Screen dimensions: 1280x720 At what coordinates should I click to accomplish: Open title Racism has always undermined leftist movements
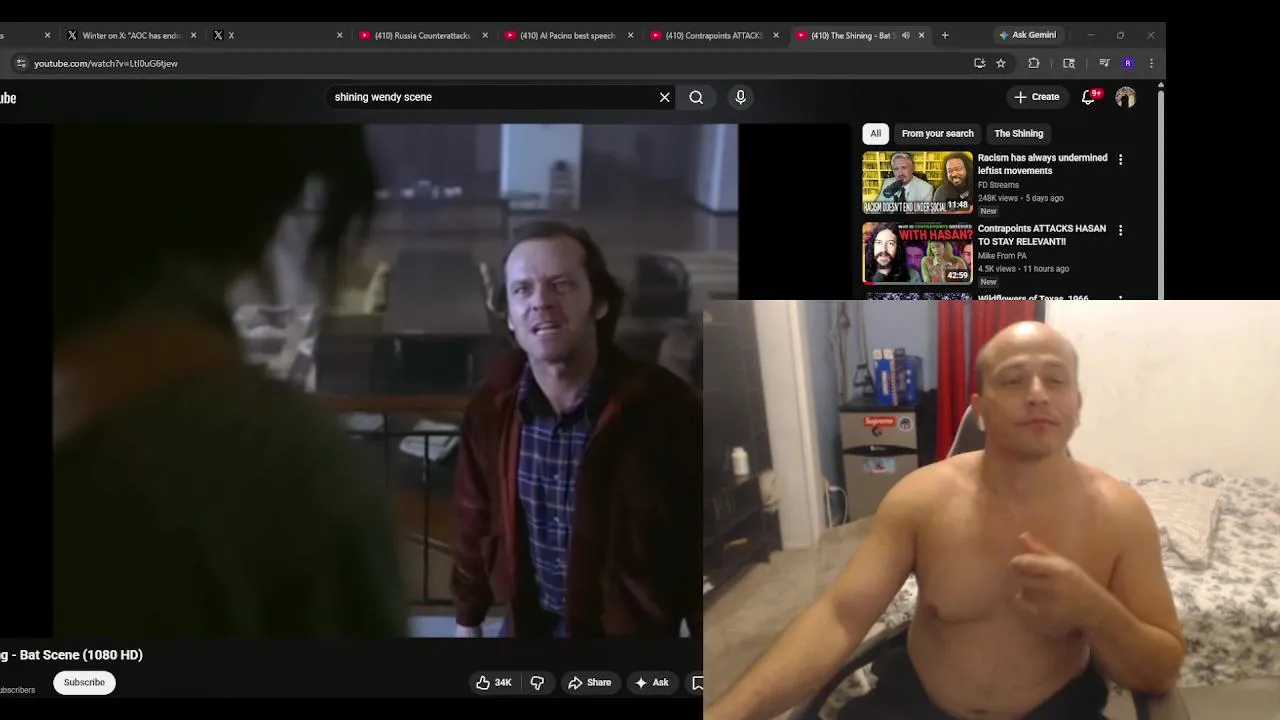click(x=1042, y=164)
